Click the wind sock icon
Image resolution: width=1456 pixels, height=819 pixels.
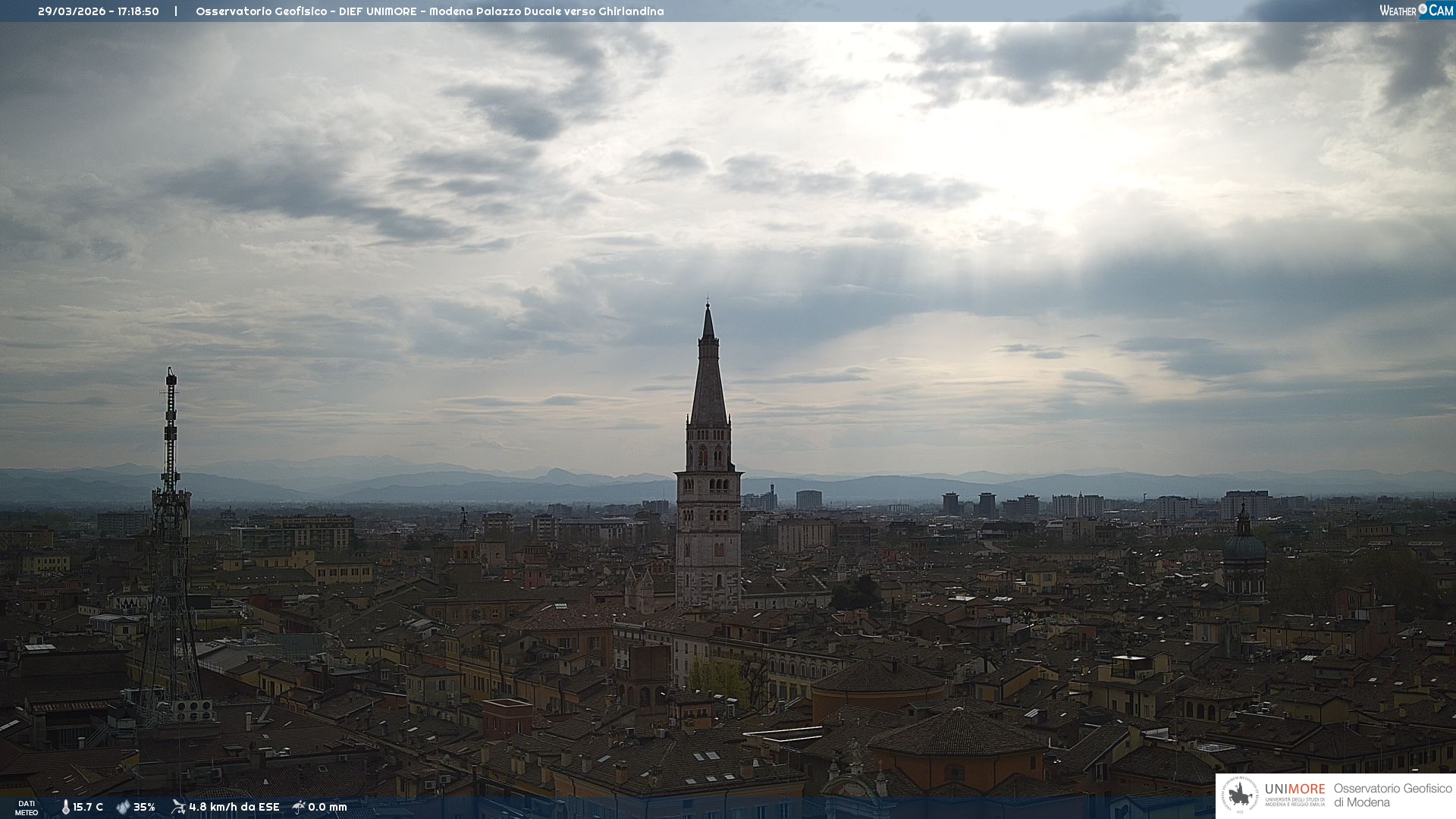tap(178, 807)
